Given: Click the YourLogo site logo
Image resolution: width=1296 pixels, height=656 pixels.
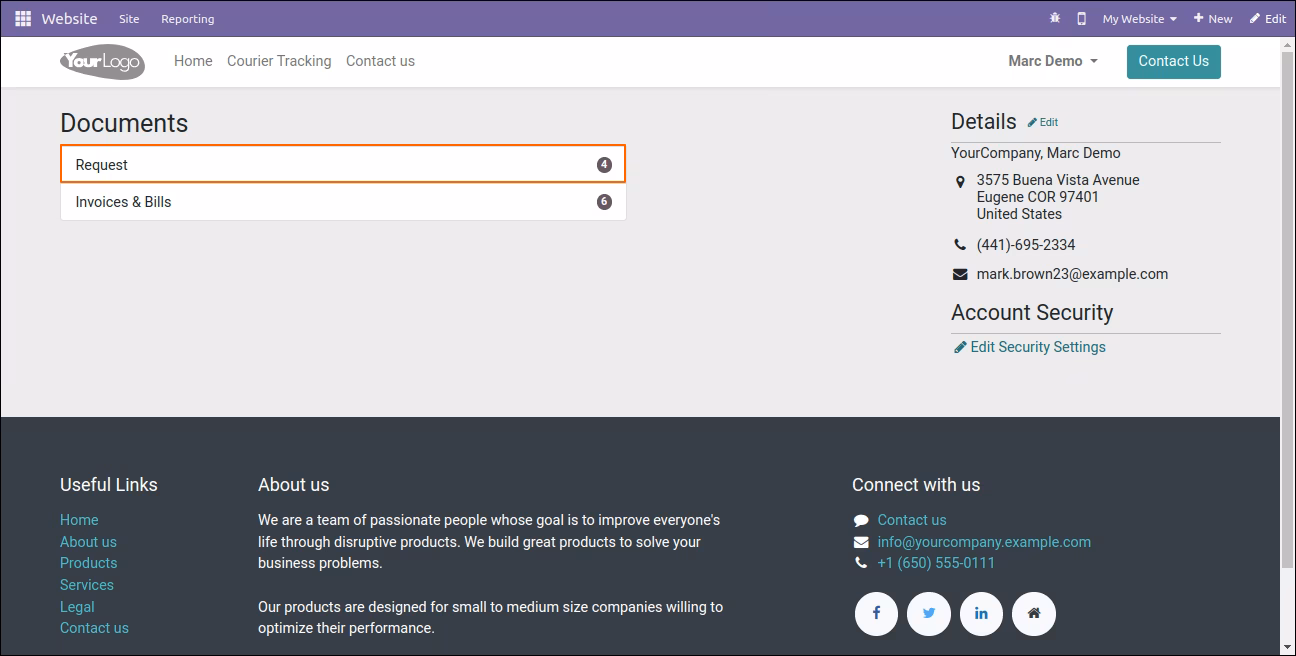Looking at the screenshot, I should pyautogui.click(x=102, y=61).
